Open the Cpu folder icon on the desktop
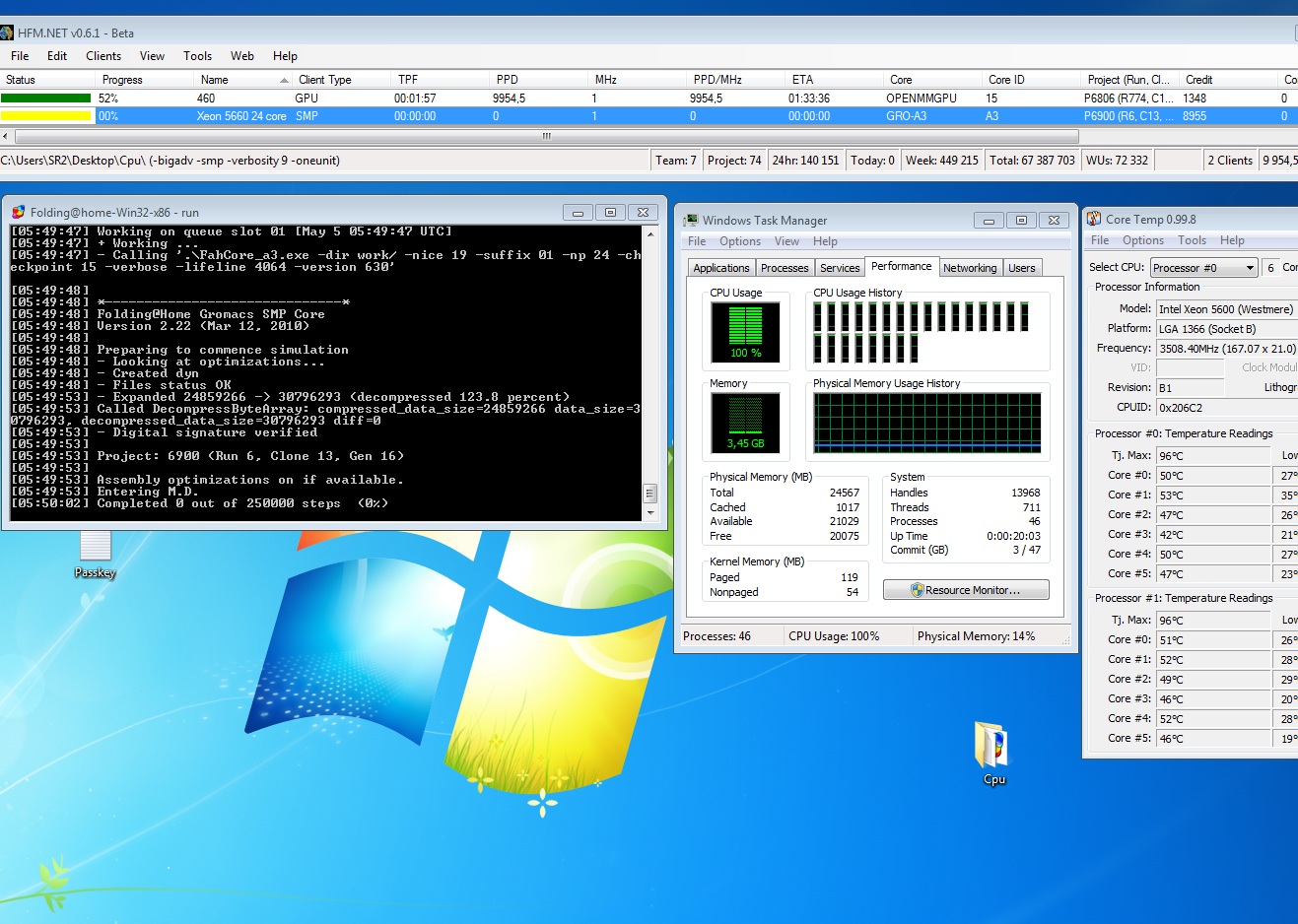Viewport: 1298px width, 924px height. tap(993, 753)
